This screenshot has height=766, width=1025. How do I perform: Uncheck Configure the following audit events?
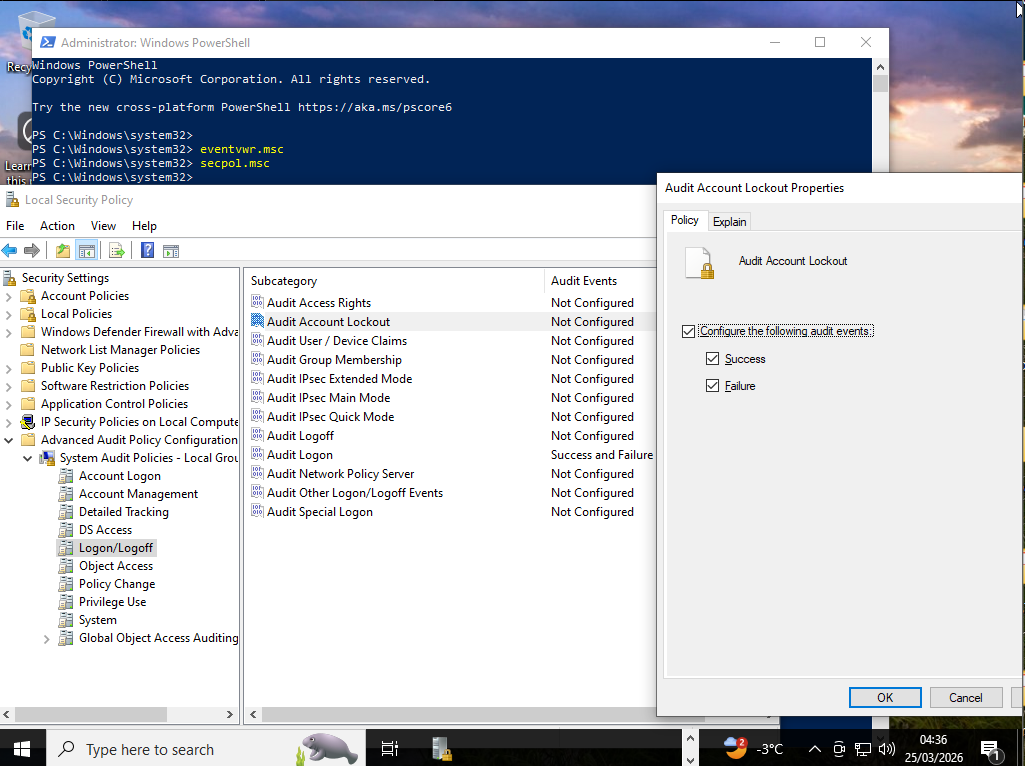tap(687, 331)
